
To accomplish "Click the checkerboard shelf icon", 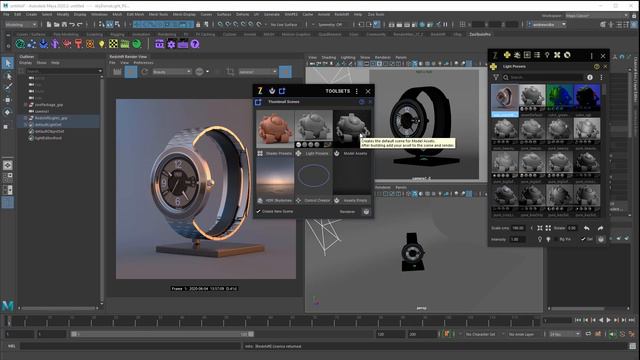I will (113, 44).
